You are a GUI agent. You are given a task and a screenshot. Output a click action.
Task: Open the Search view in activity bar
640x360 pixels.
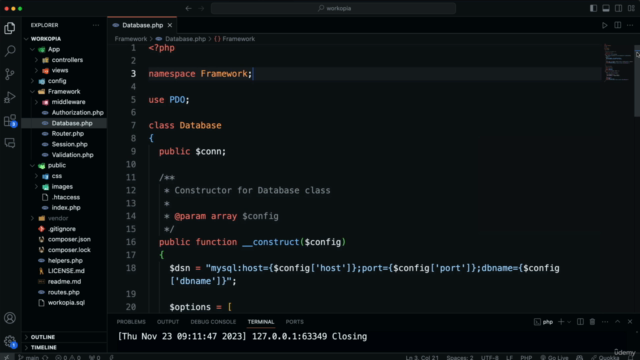pyautogui.click(x=10, y=51)
